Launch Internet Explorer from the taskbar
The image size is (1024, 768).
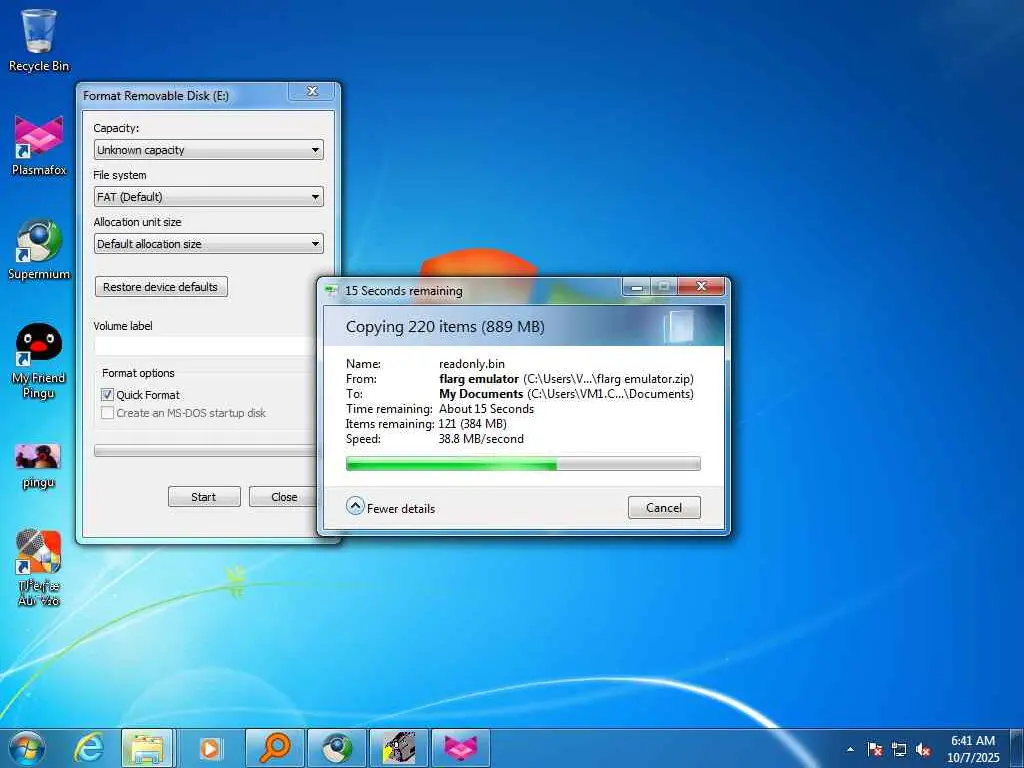(88, 748)
